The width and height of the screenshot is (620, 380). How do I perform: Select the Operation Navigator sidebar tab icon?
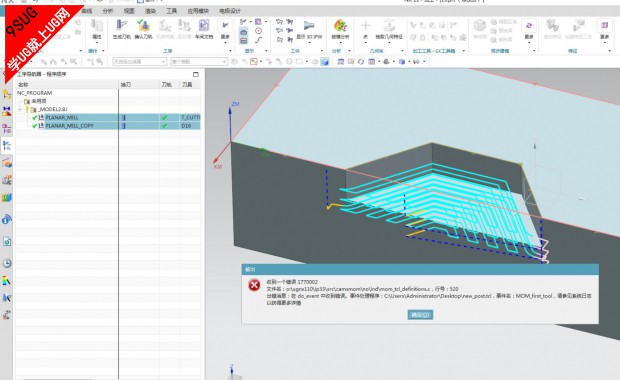click(7, 146)
